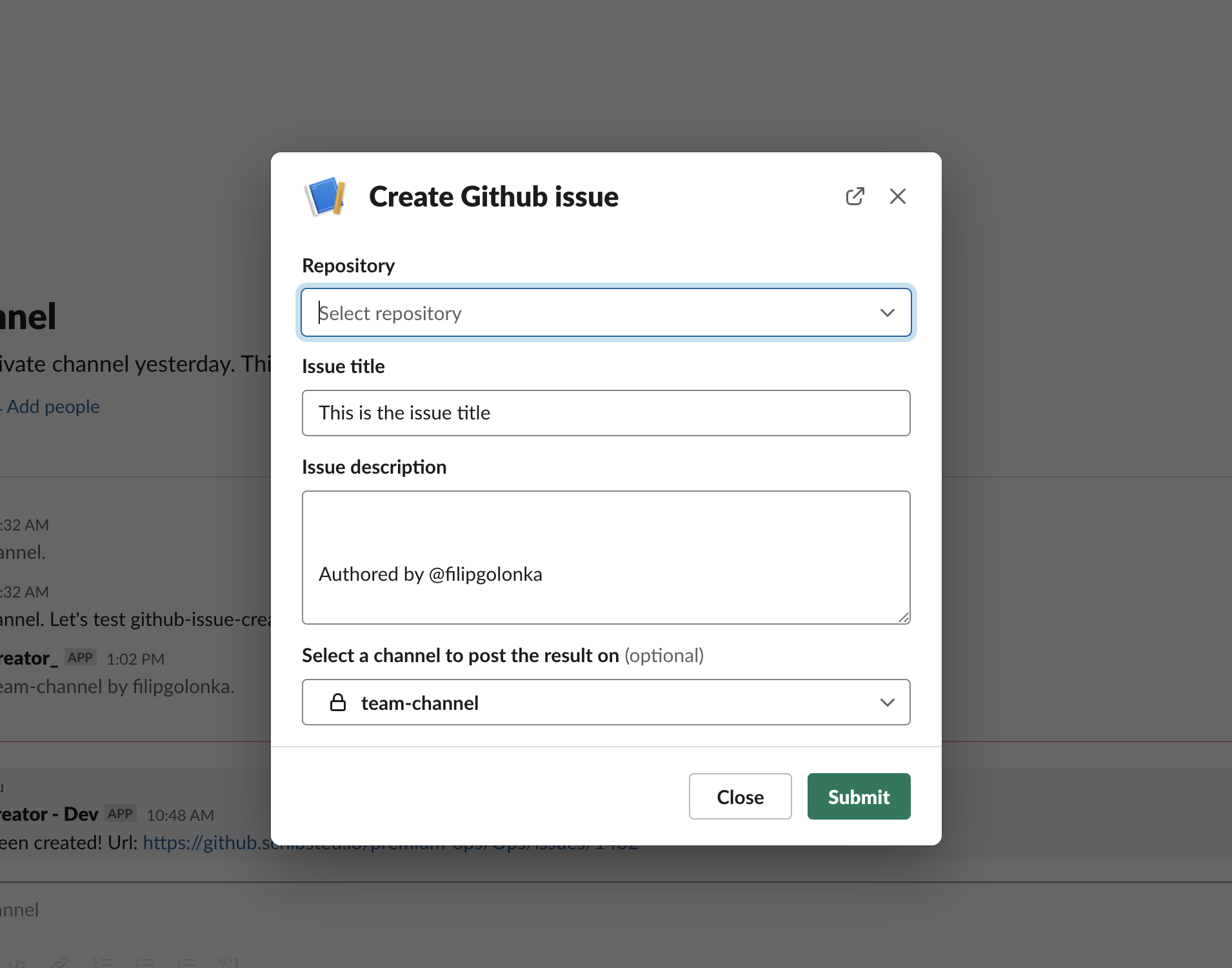
Task: Click the Issue description label
Action: coord(374,467)
